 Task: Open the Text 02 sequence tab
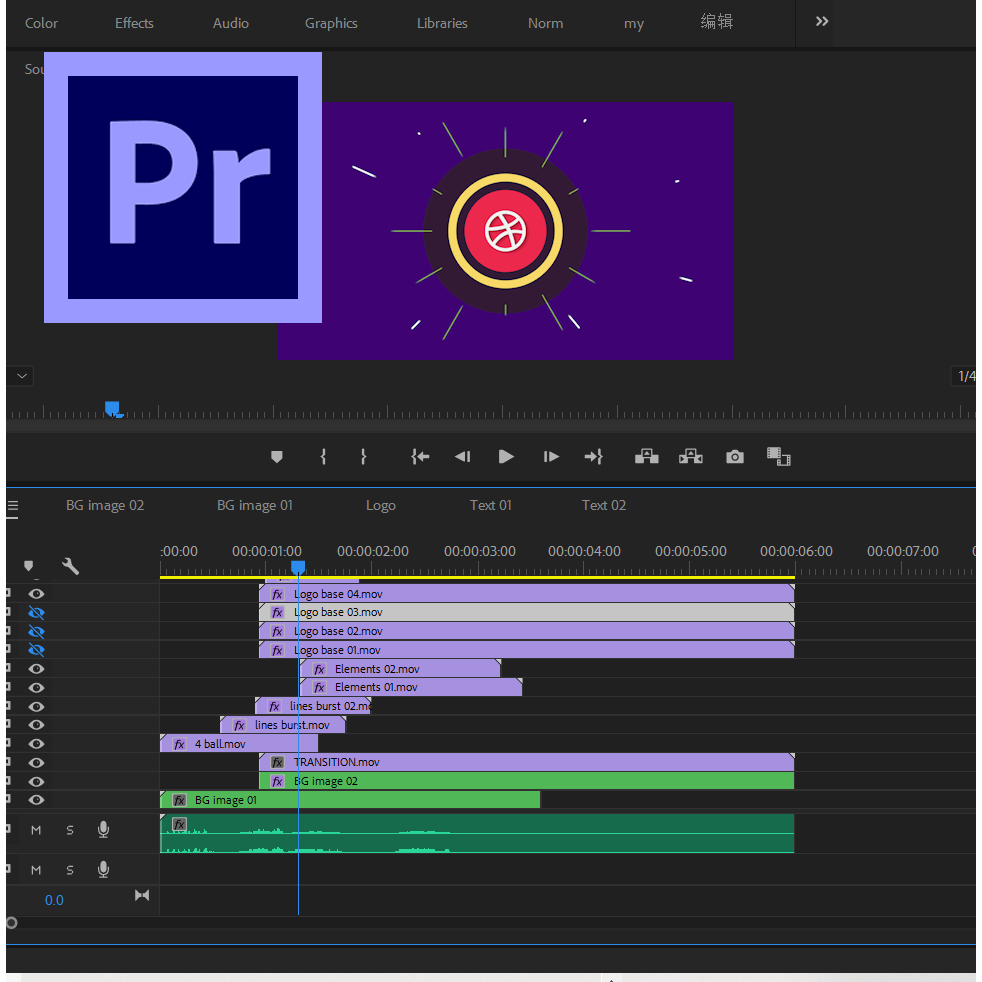[604, 505]
